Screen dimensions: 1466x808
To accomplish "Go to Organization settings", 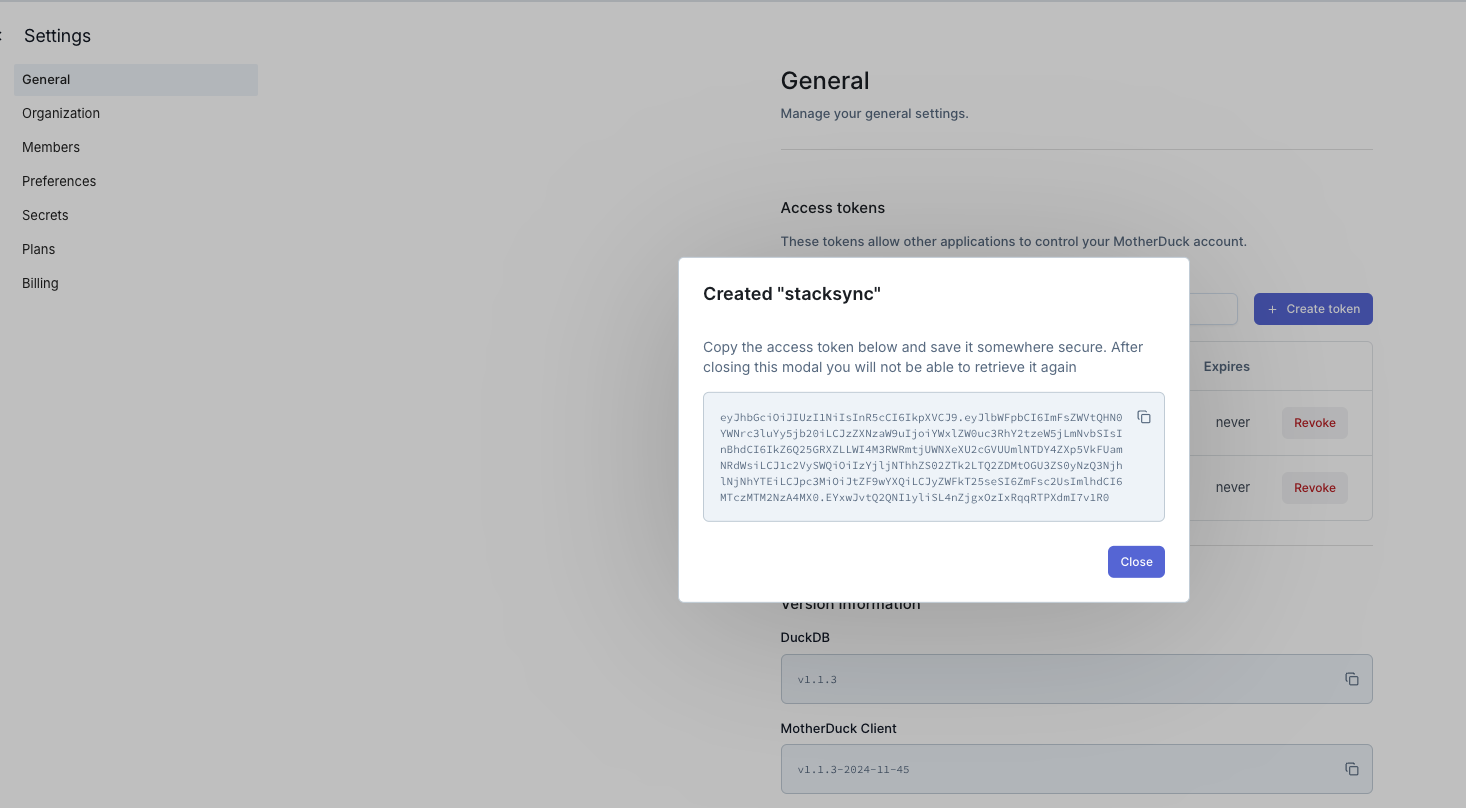I will (61, 114).
